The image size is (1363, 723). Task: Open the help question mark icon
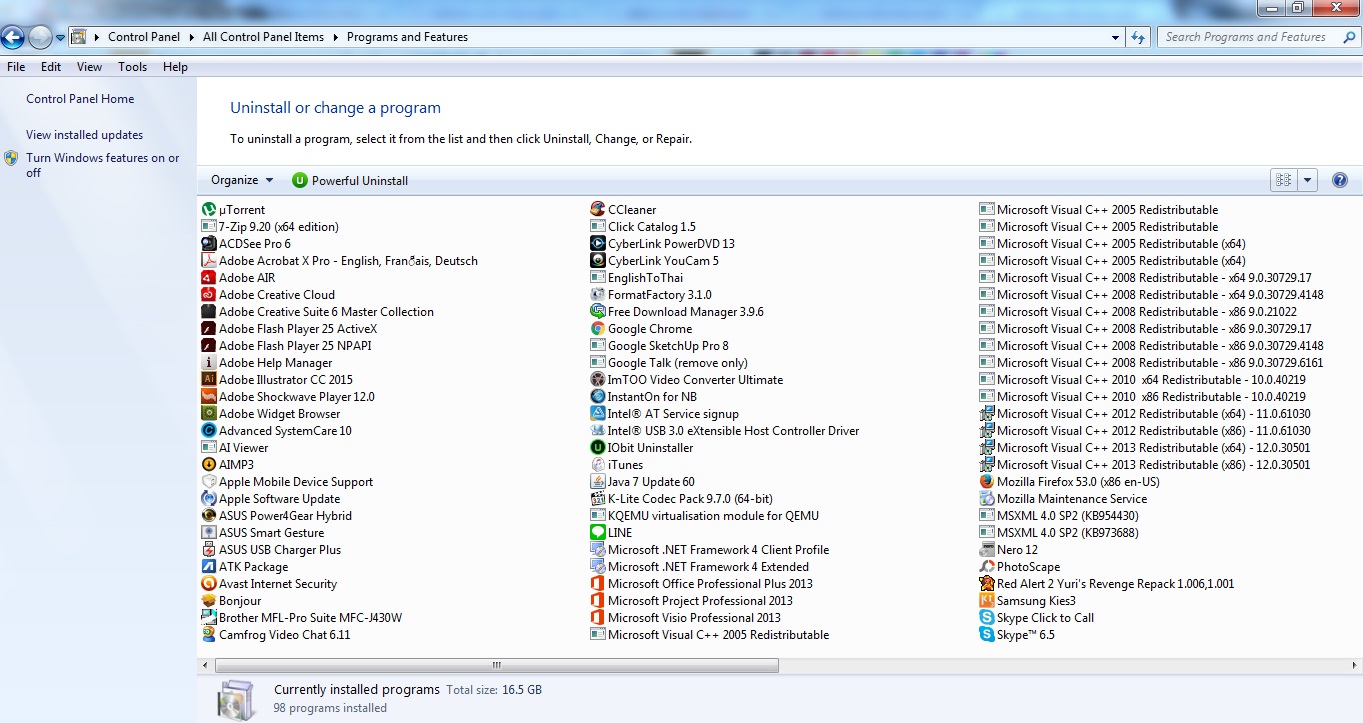pos(1340,181)
